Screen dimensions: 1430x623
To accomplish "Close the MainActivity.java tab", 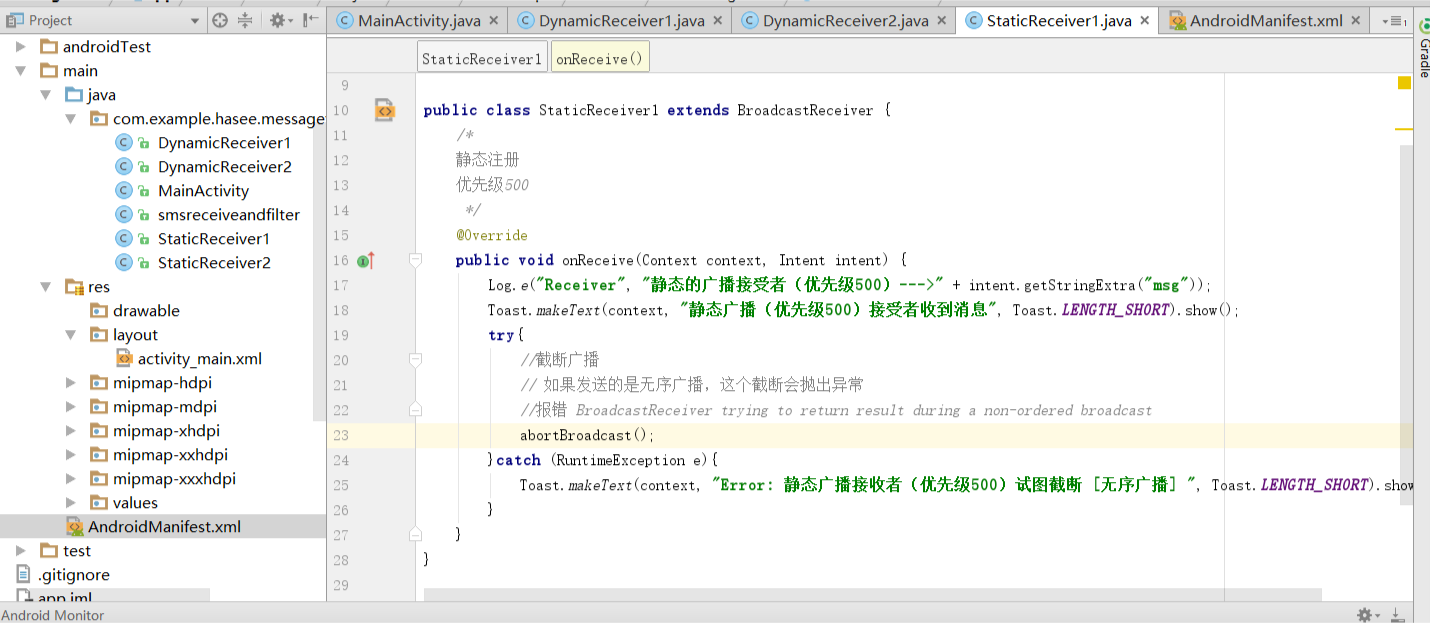I will pyautogui.click(x=496, y=20).
